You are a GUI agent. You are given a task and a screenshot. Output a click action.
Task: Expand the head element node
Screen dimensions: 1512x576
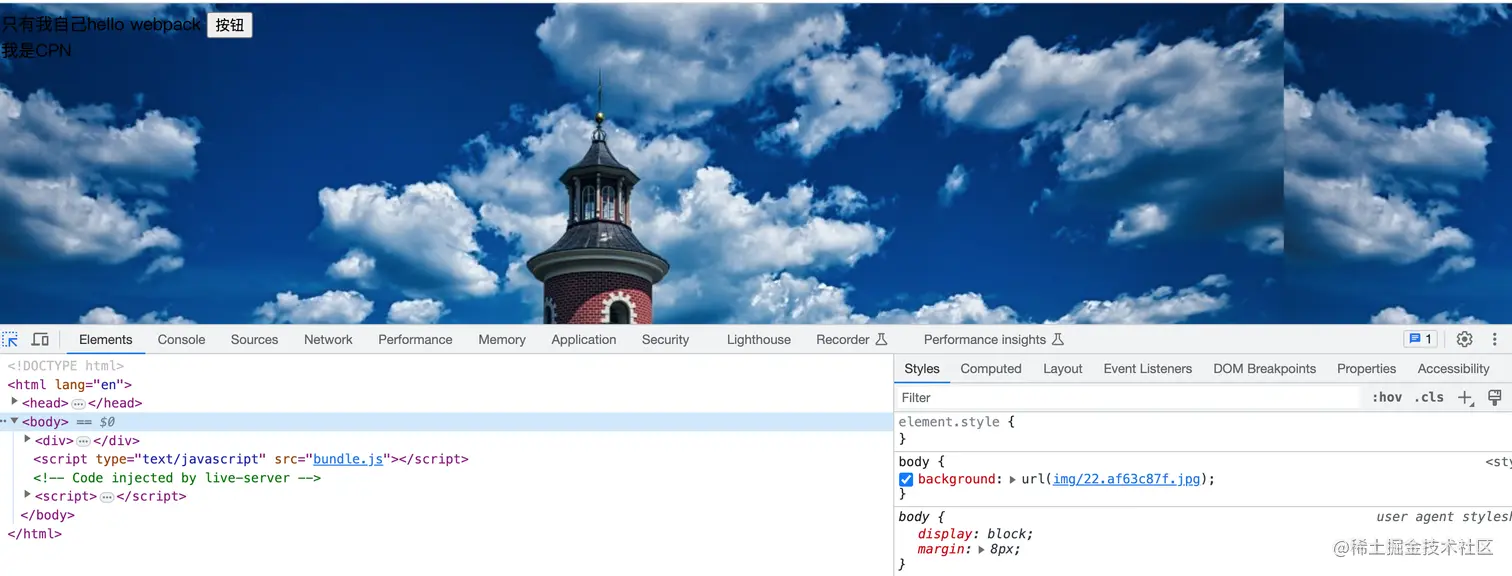pos(14,402)
